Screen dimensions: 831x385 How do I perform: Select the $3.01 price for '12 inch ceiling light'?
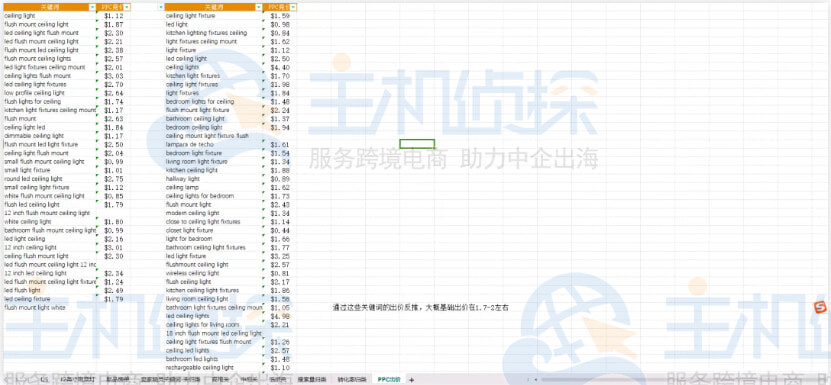[114, 247]
